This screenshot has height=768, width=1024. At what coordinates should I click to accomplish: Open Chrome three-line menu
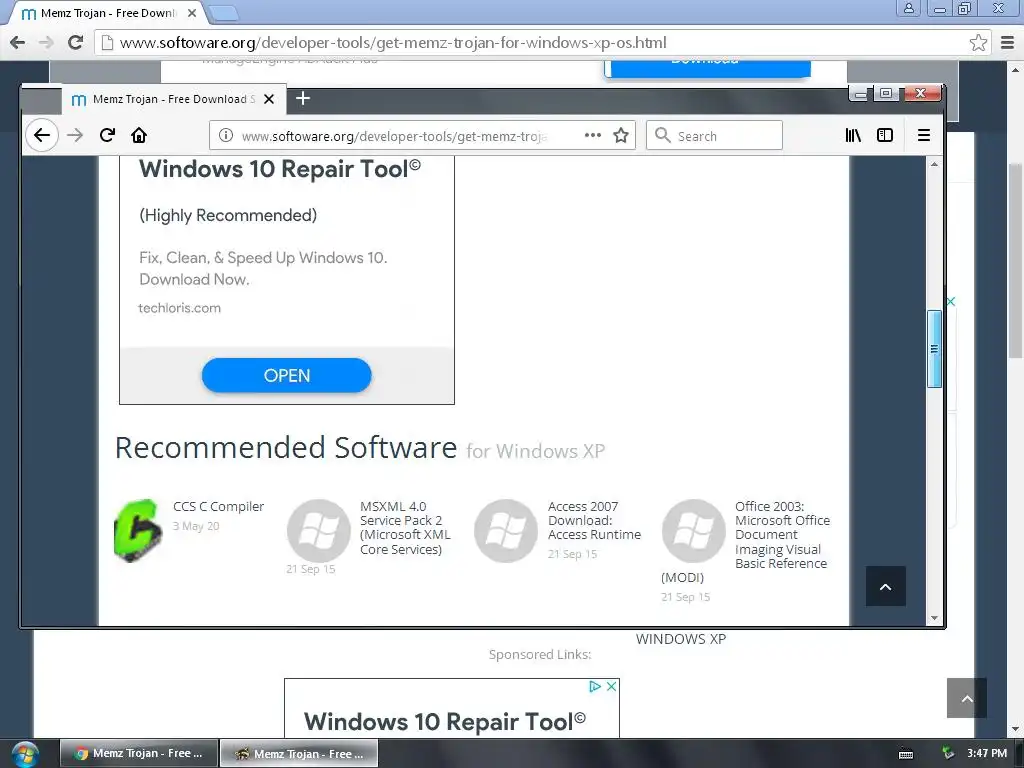point(1008,42)
